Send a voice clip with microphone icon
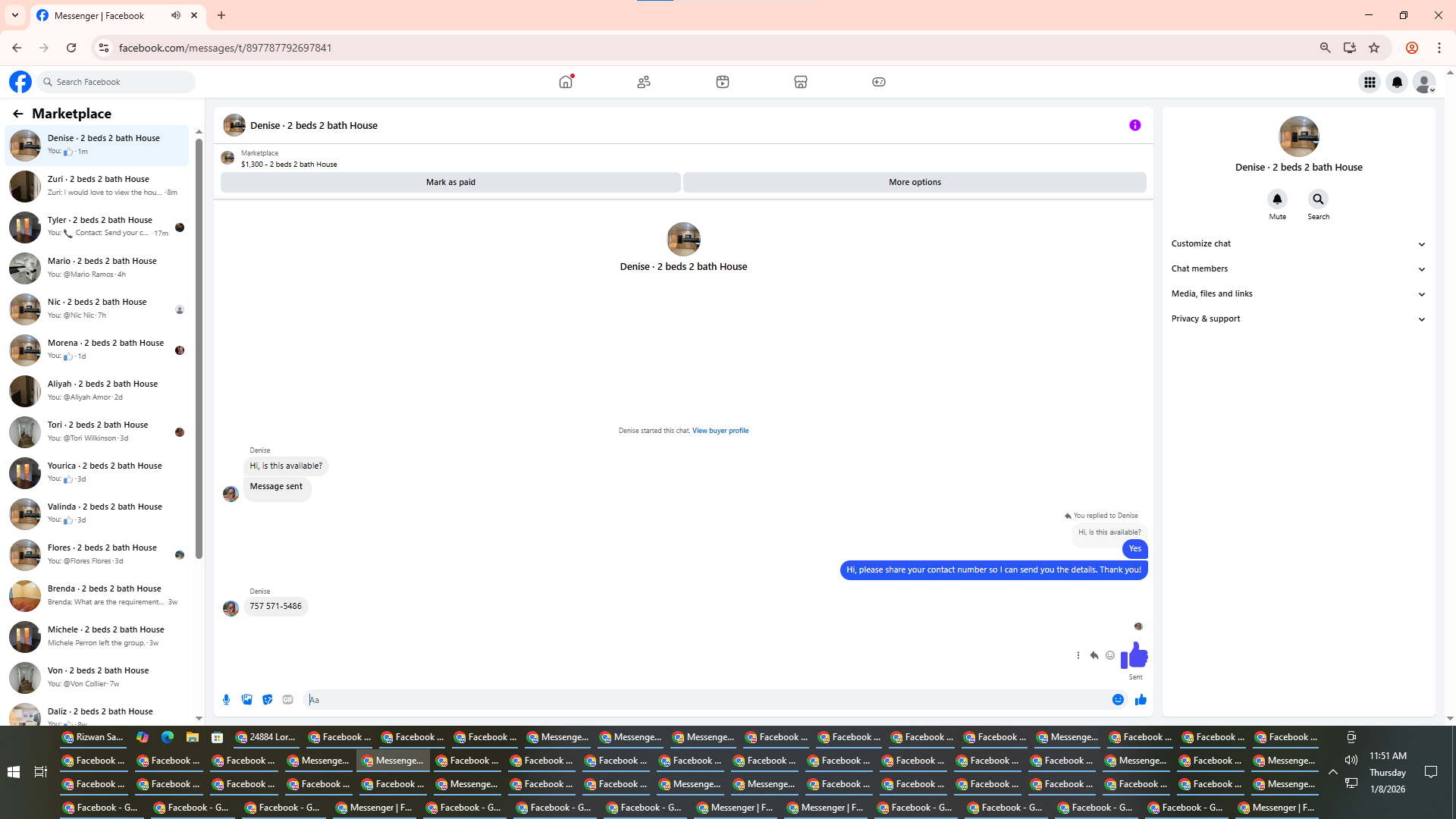 click(226, 700)
